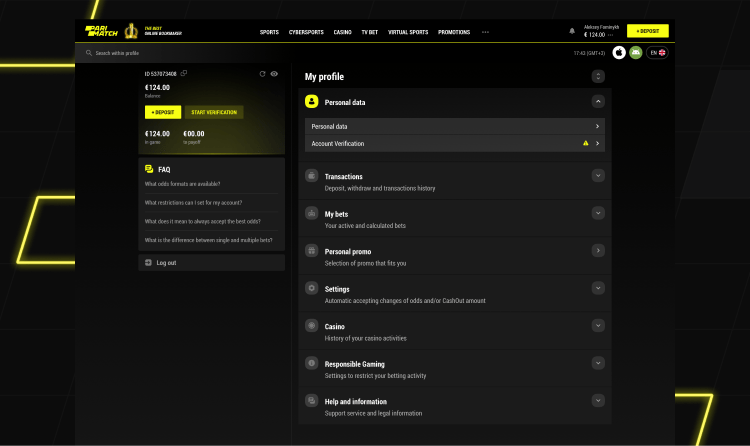Expand the Responsible Gaming section
The image size is (750, 446).
coord(598,363)
